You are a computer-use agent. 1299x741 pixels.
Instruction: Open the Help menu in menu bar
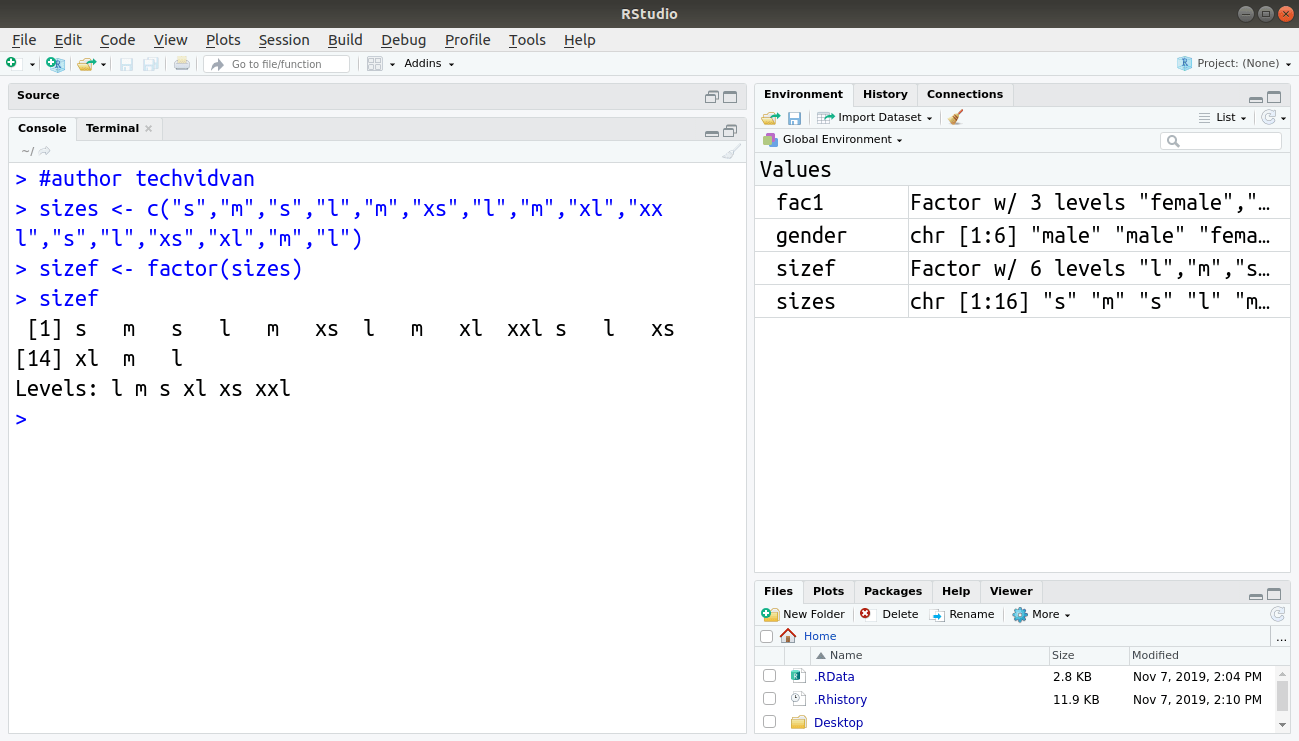point(579,40)
